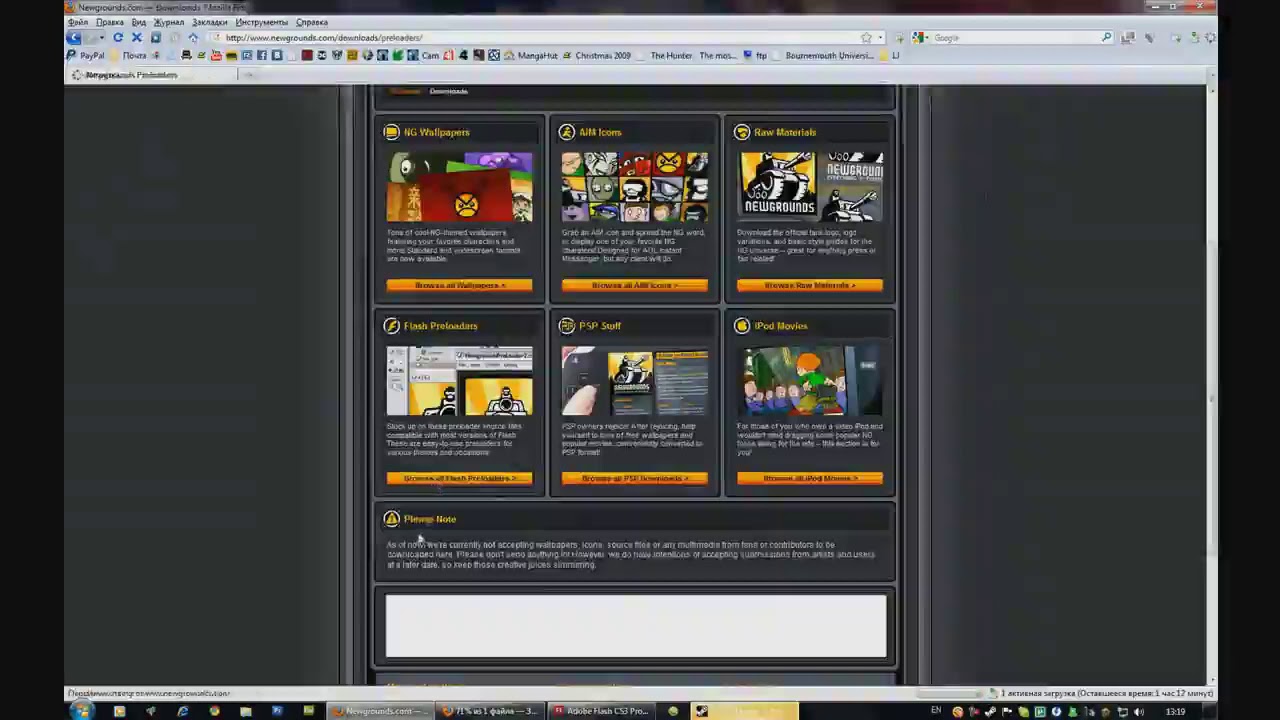Go to the home page icon
The height and width of the screenshot is (720, 1280).
pos(193,37)
